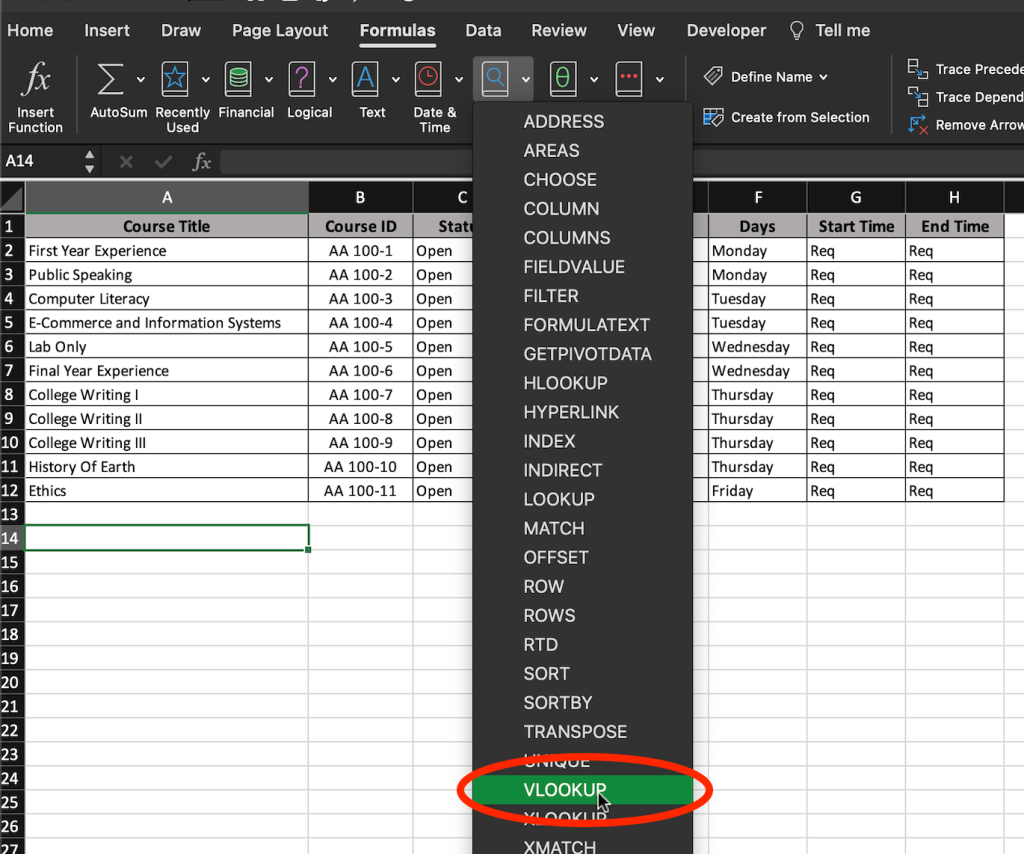Viewport: 1024px width, 854px height.
Task: Open the Financial functions icon
Action: [238, 80]
